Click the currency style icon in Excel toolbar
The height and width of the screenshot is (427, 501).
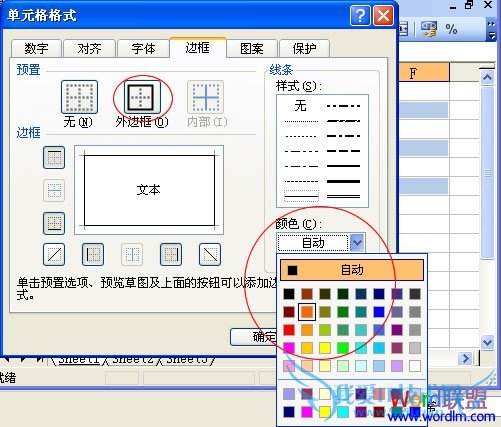[x=429, y=29]
